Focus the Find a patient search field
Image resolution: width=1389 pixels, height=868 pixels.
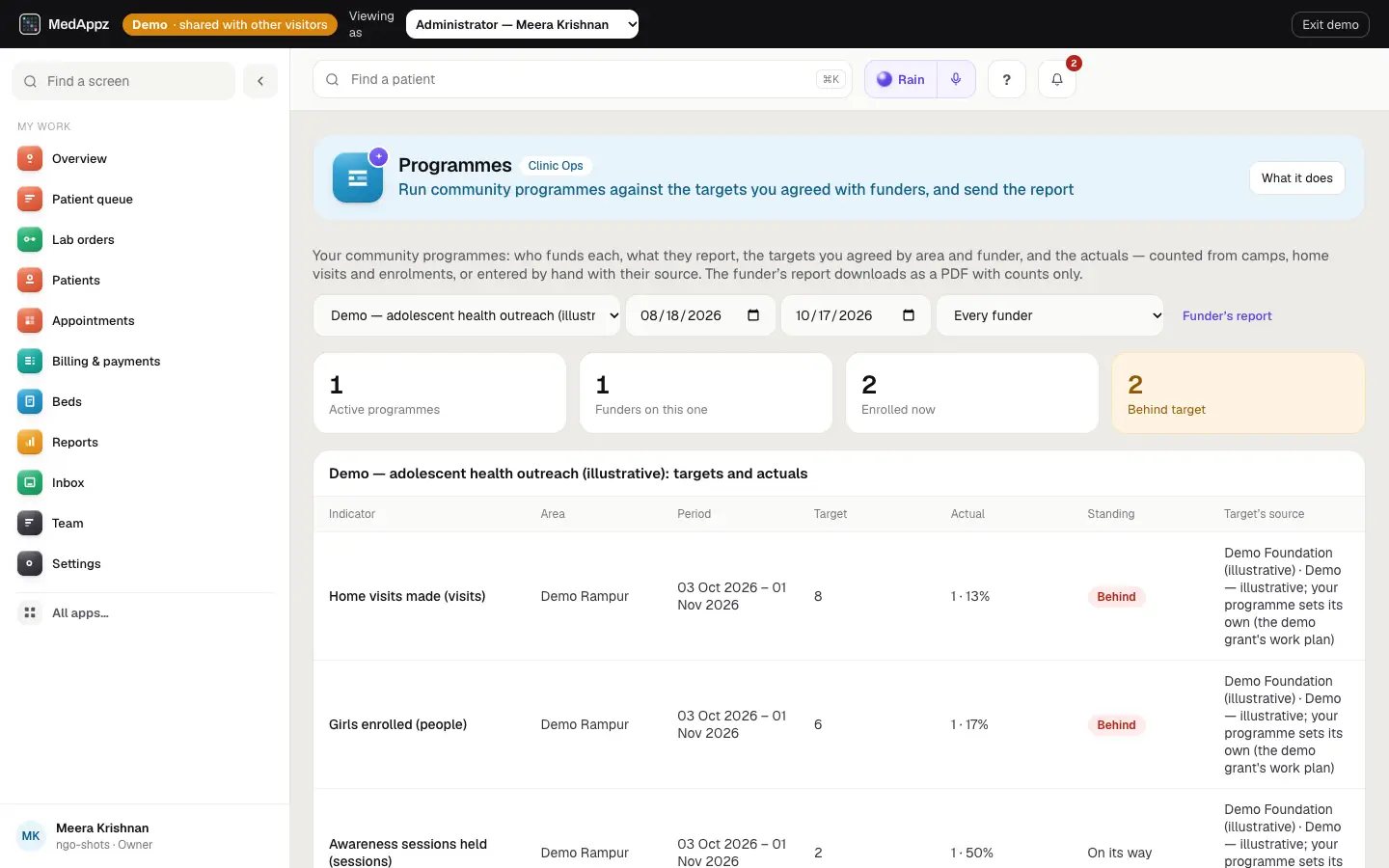[583, 79]
